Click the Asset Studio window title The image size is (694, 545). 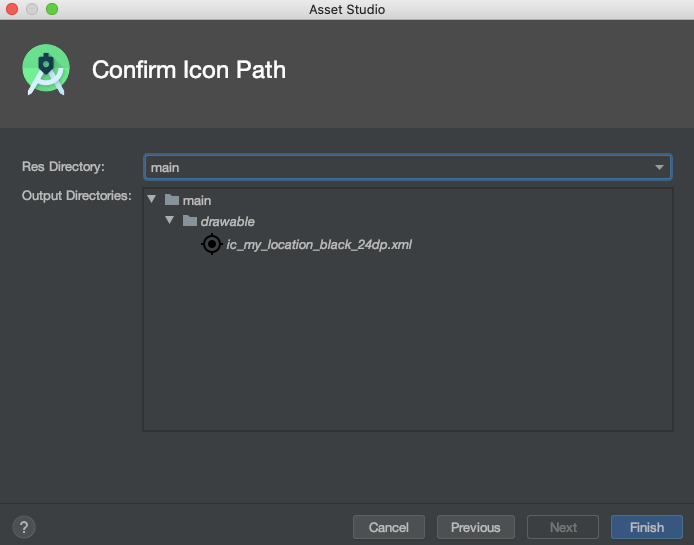coord(347,9)
